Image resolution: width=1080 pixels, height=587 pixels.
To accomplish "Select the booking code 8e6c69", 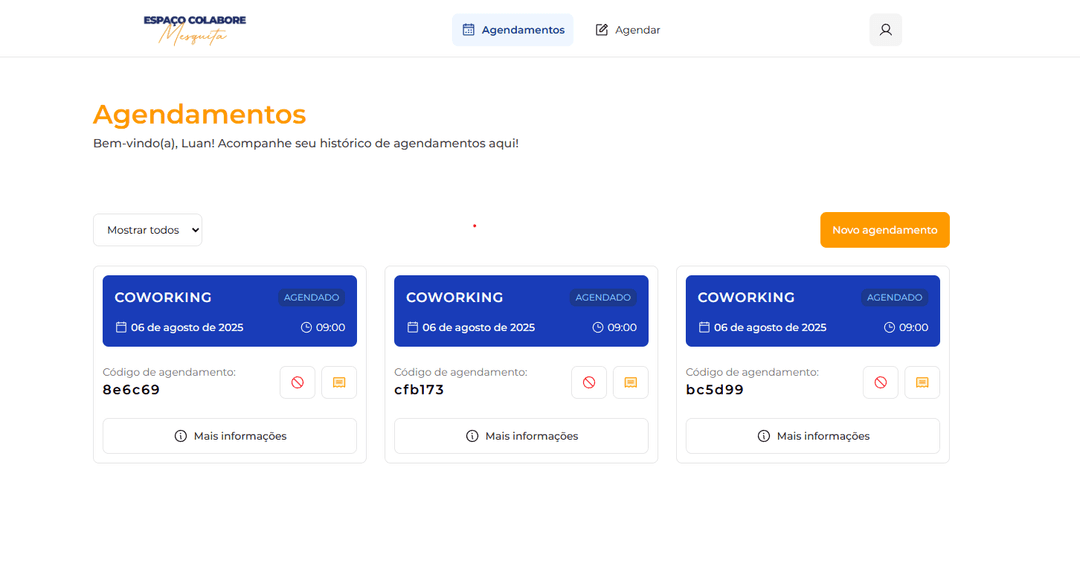I will (x=131, y=390).
